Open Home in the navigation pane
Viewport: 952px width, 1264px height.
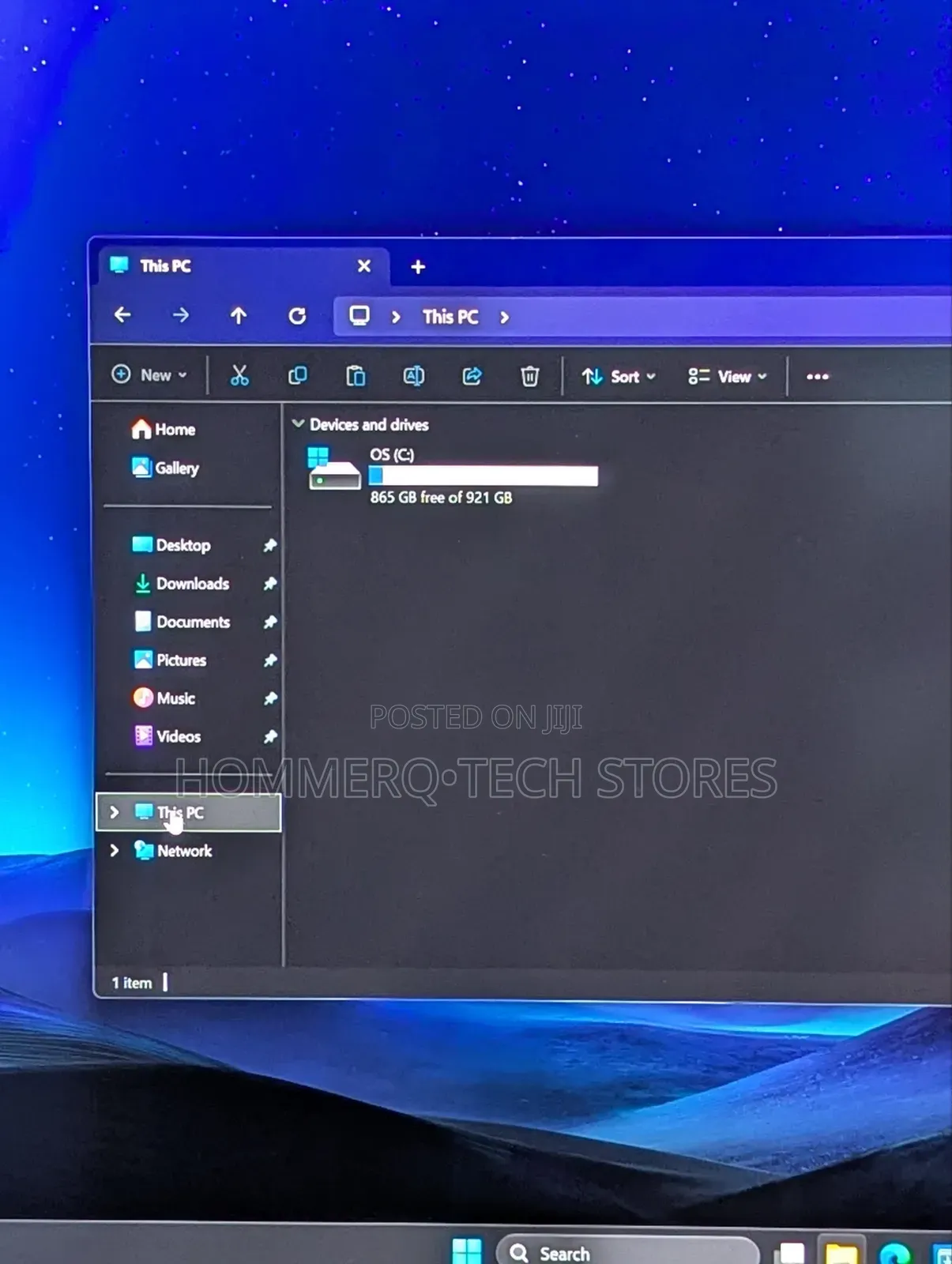point(164,429)
